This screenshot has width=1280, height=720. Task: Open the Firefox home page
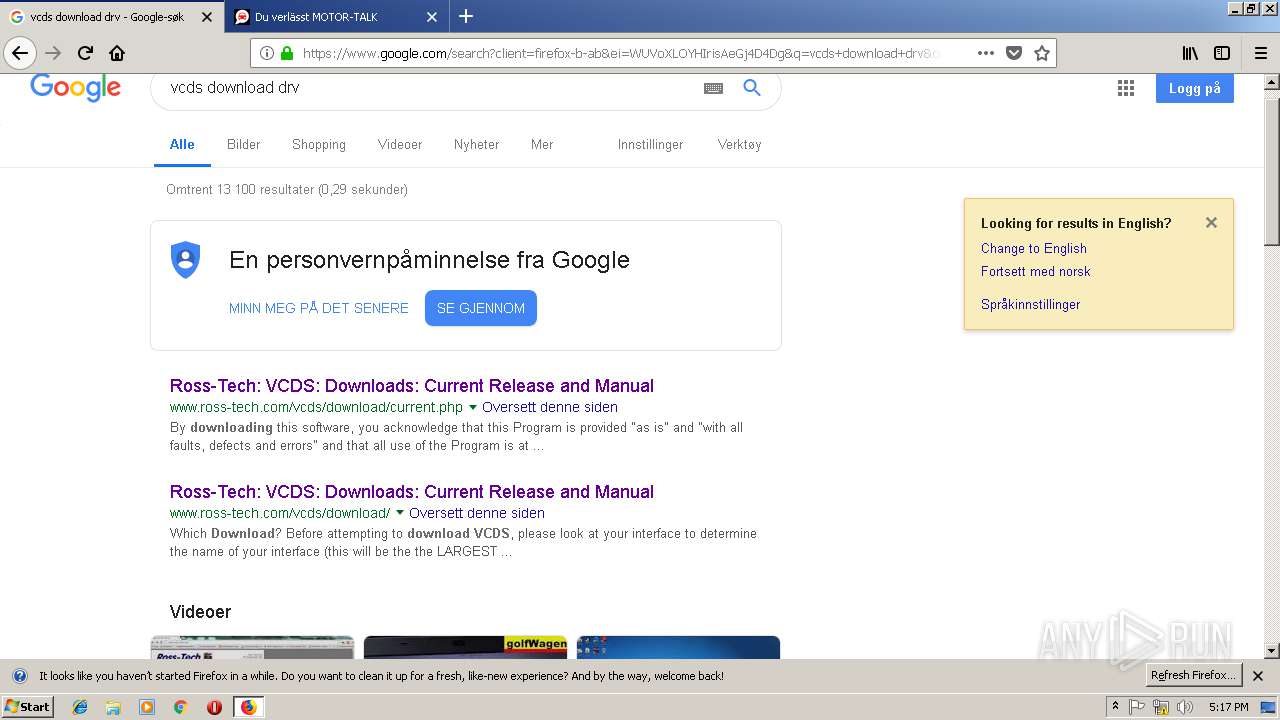click(x=117, y=53)
